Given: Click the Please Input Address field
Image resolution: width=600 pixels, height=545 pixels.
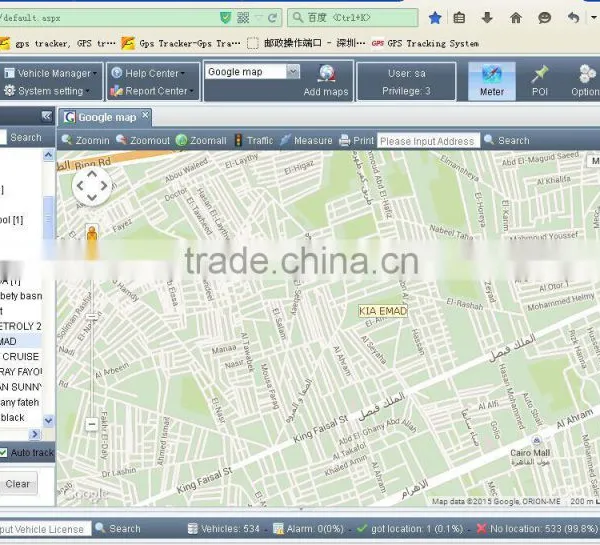Looking at the screenshot, I should [428, 141].
